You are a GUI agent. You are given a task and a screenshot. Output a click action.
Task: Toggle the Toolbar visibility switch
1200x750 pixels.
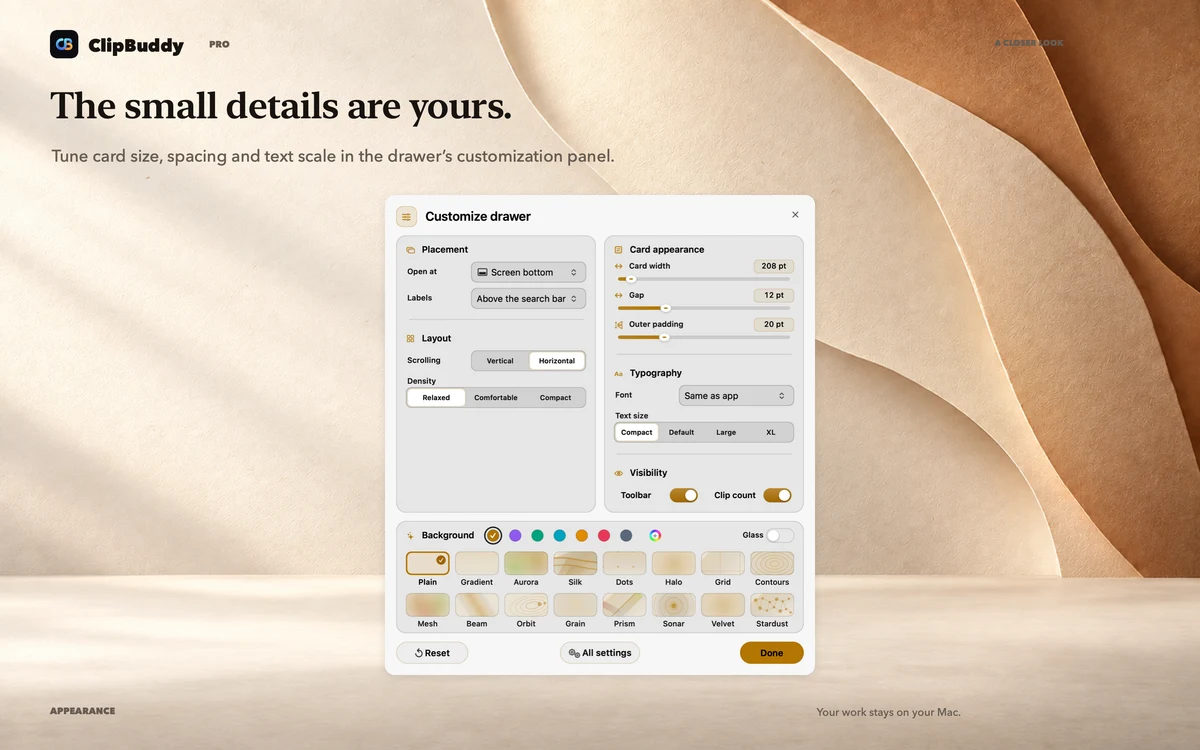coord(684,495)
